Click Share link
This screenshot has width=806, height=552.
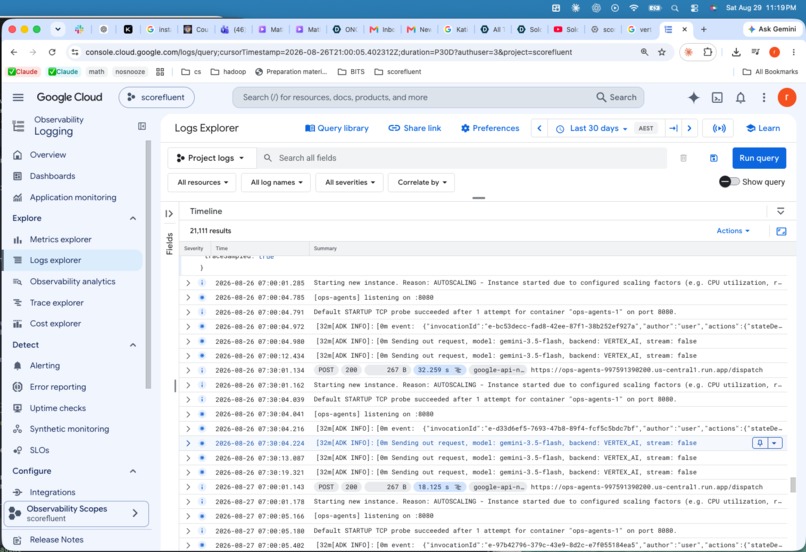point(414,128)
